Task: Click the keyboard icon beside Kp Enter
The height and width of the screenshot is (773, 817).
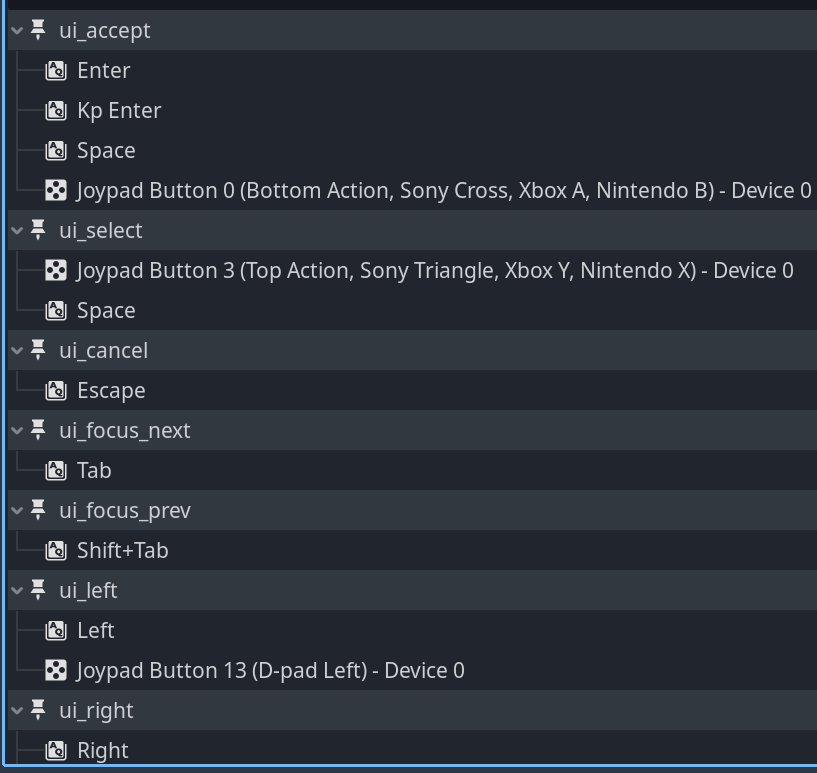Action: pyautogui.click(x=56, y=110)
